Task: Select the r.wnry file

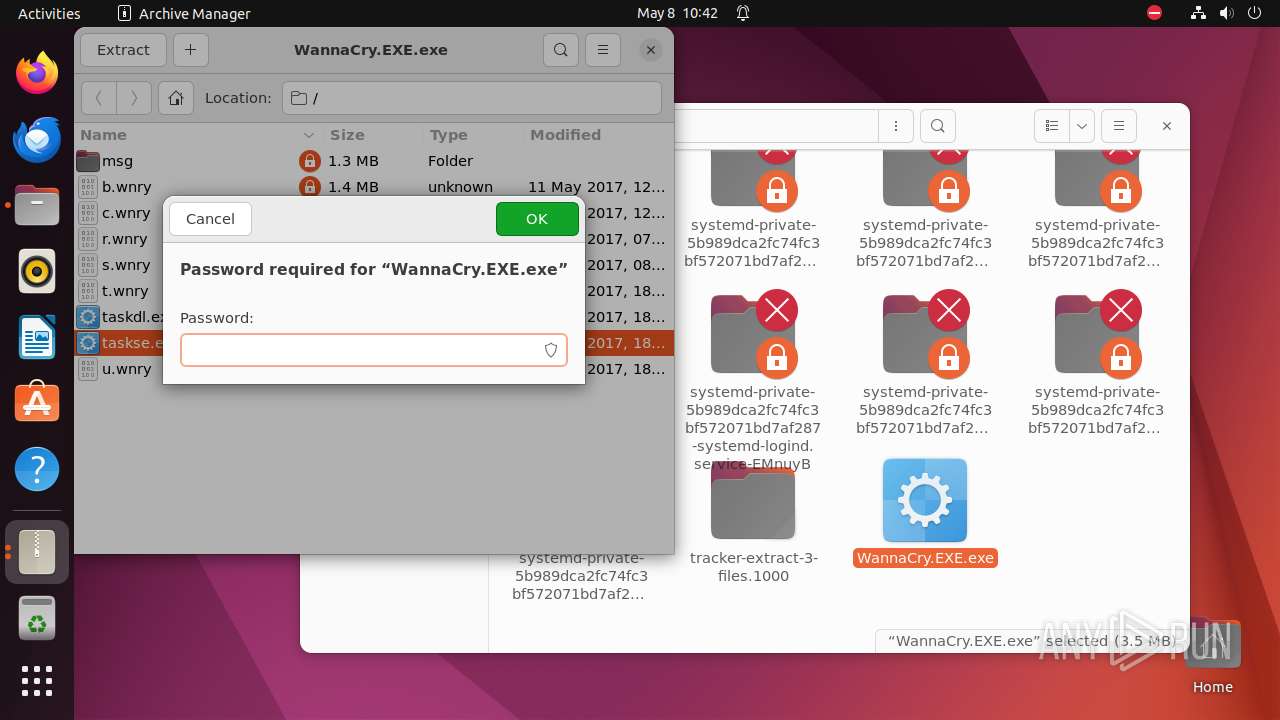Action: click(x=124, y=239)
